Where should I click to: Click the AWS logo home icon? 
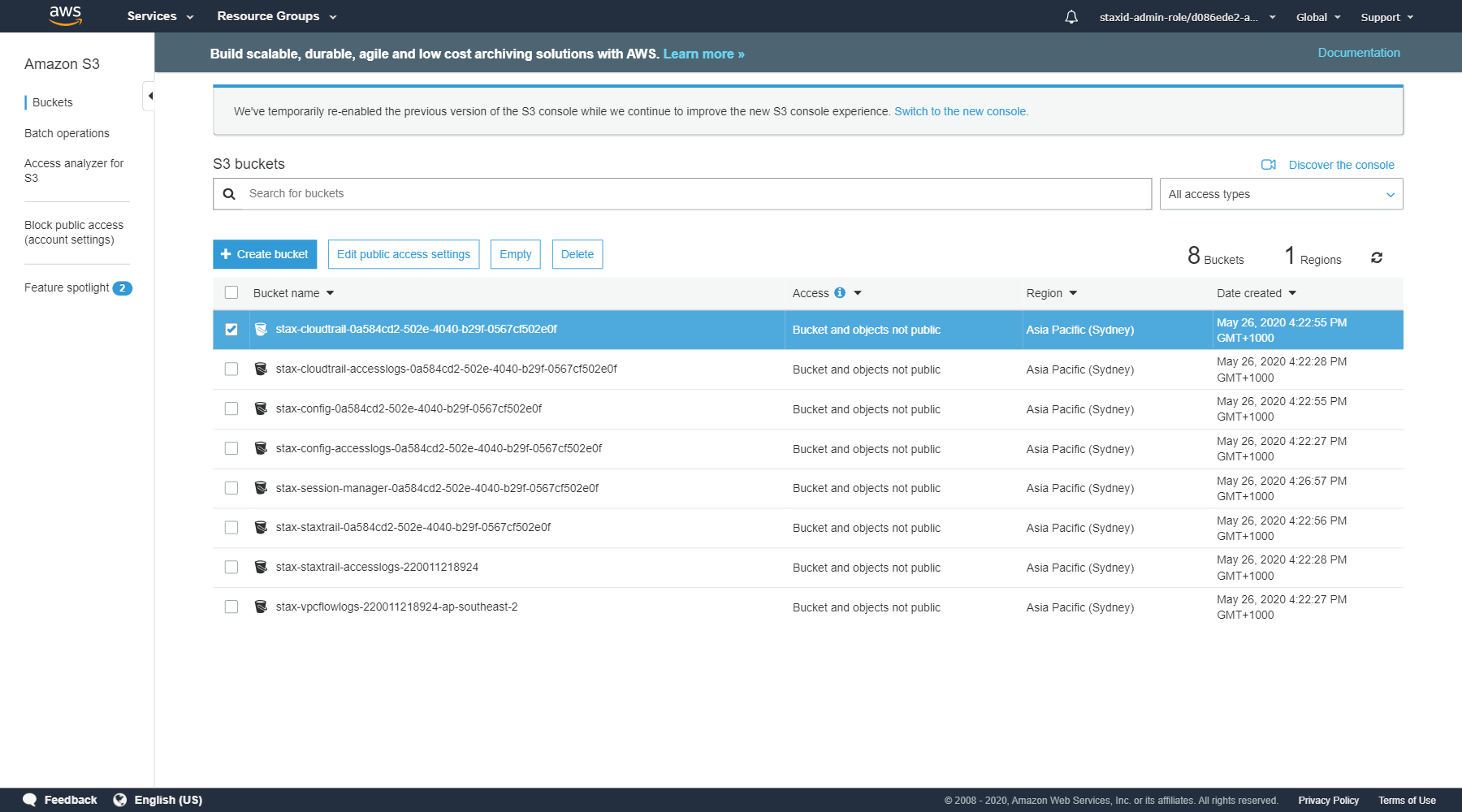point(65,15)
